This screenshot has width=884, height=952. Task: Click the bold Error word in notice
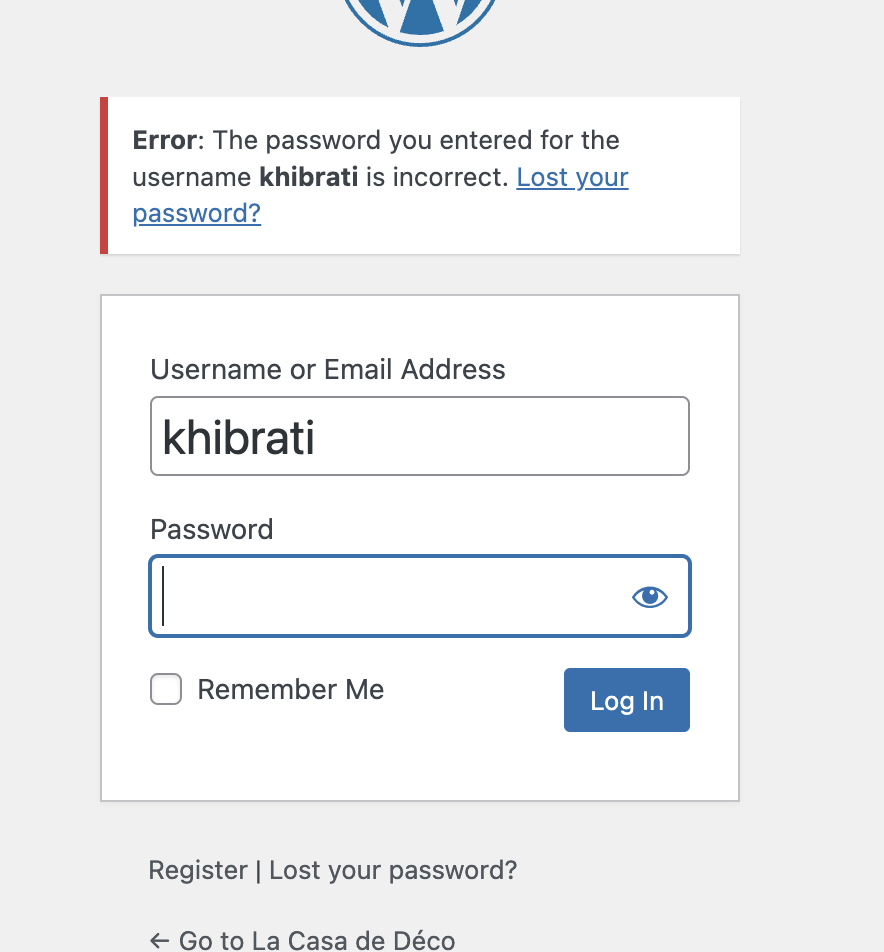[163, 140]
